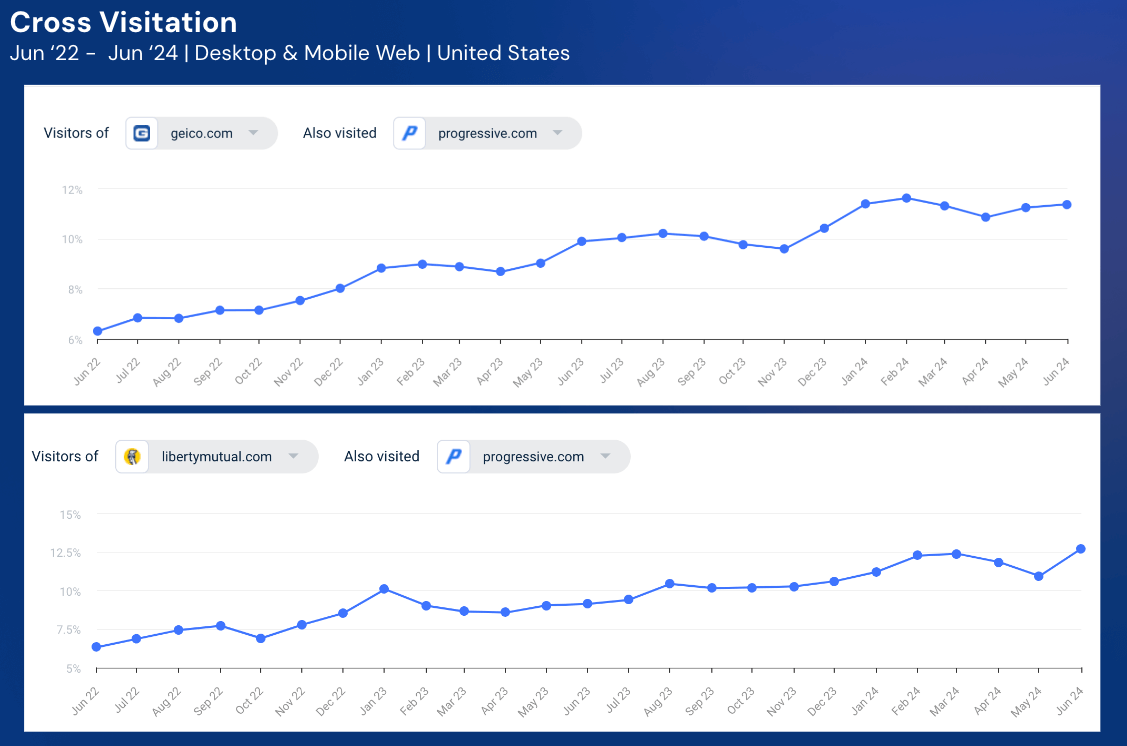Viewport: 1127px width, 746px height.
Task: Click the Geico logo icon in top selector
Action: coord(141,132)
